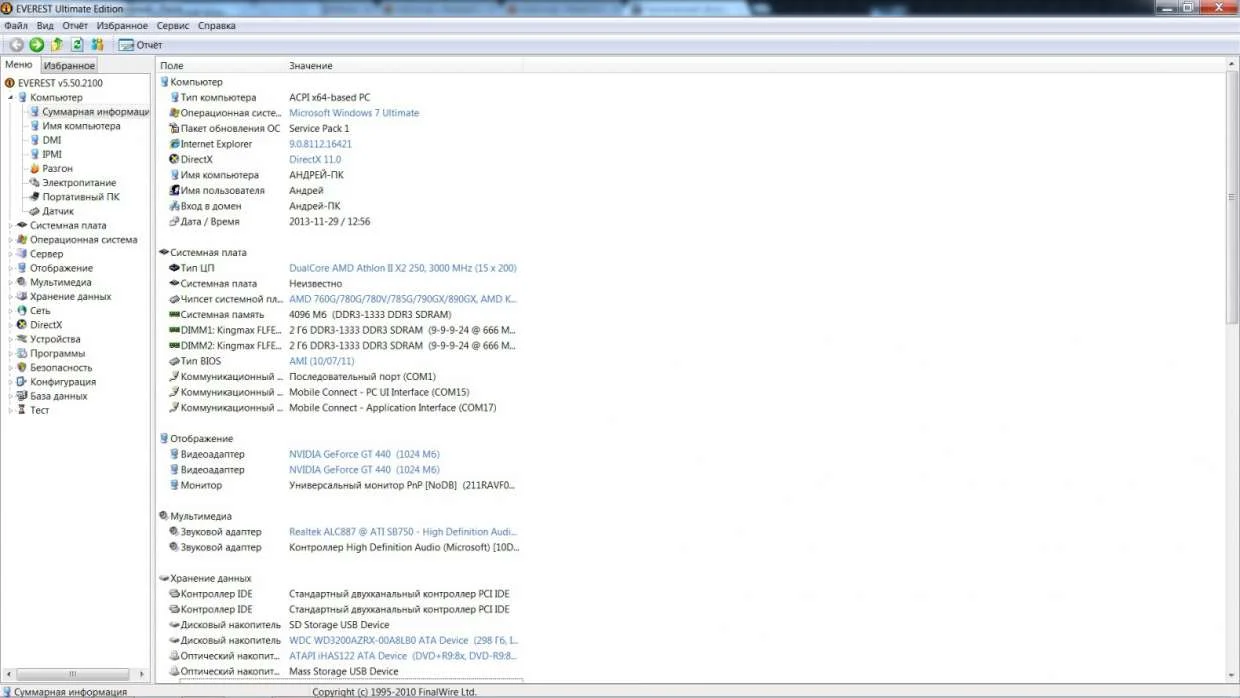Click the Устройства tree icon
This screenshot has height=698, width=1240.
pos(22,339)
